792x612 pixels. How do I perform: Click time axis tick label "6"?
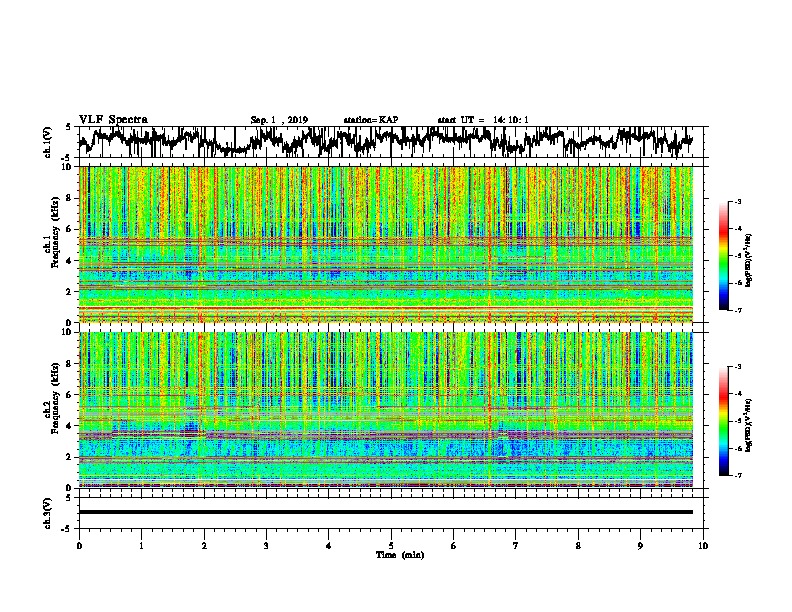click(x=454, y=546)
